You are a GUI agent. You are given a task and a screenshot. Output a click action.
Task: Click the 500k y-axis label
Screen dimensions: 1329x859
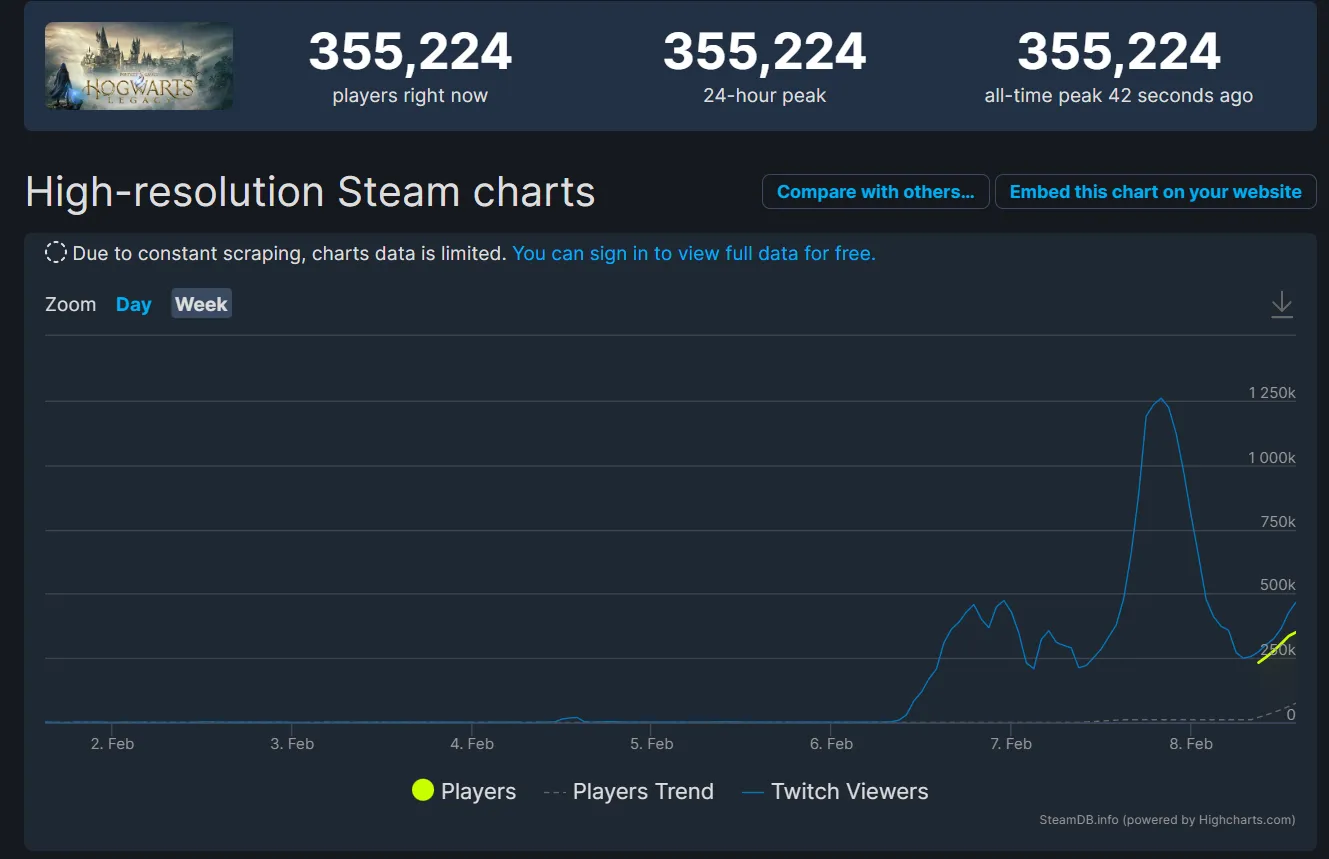[x=1277, y=585]
